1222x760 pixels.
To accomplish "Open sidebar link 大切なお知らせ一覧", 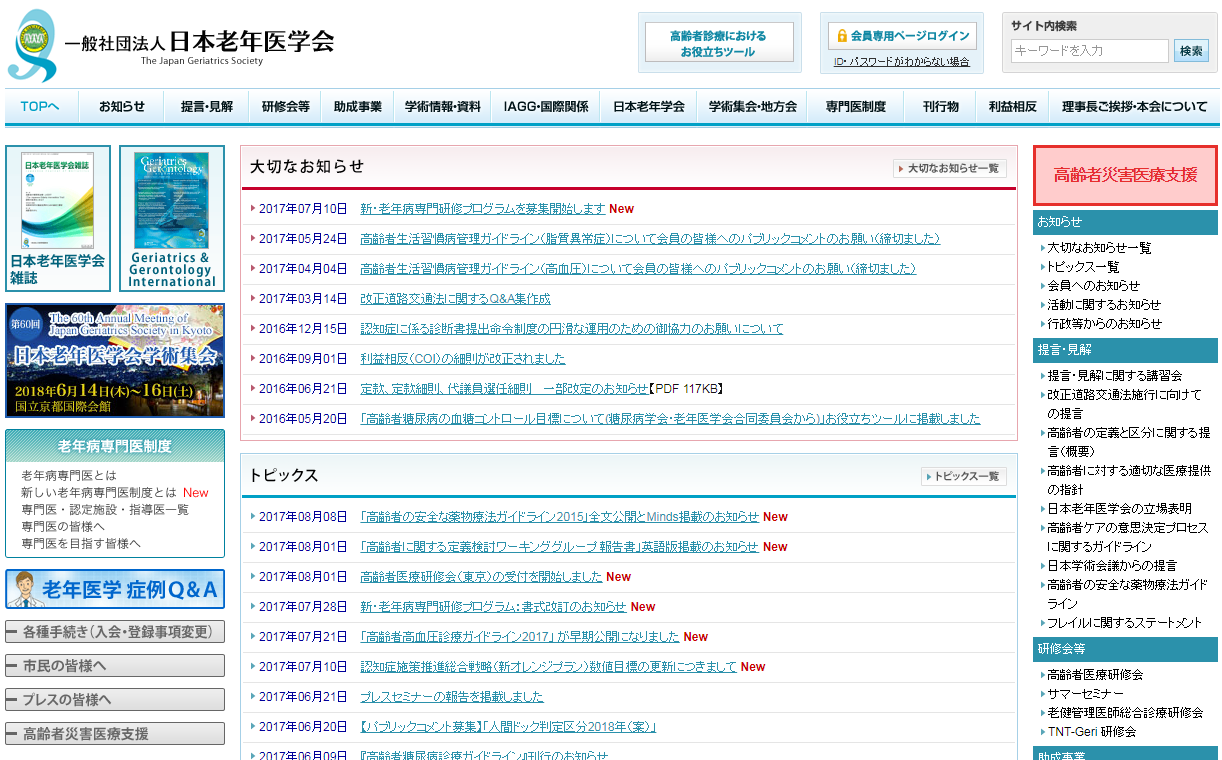I will [x=1099, y=247].
